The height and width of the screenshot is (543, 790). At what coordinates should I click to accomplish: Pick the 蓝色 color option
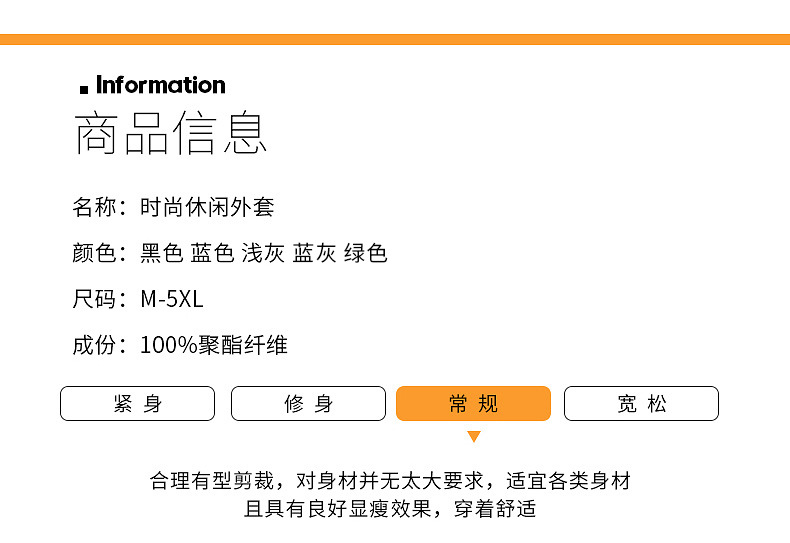pos(212,254)
